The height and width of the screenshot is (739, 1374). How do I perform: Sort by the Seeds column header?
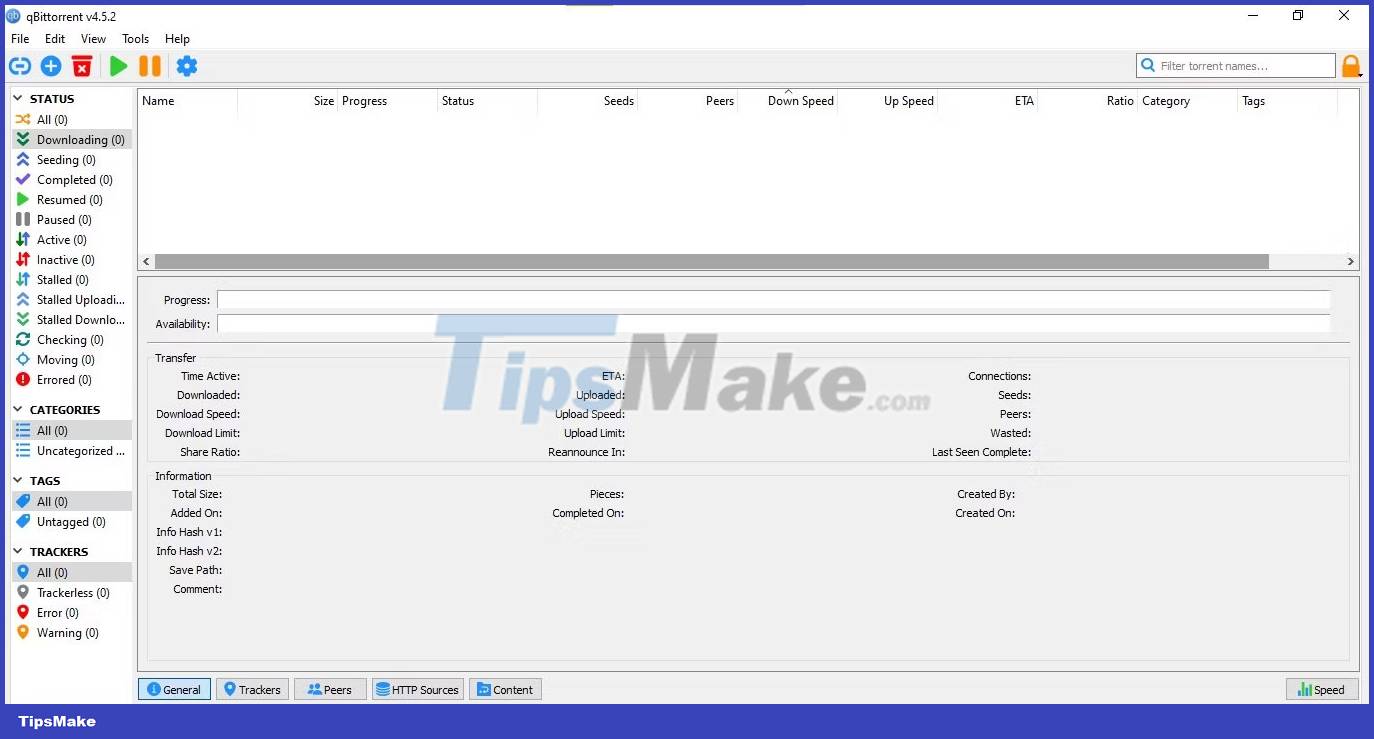click(587, 101)
